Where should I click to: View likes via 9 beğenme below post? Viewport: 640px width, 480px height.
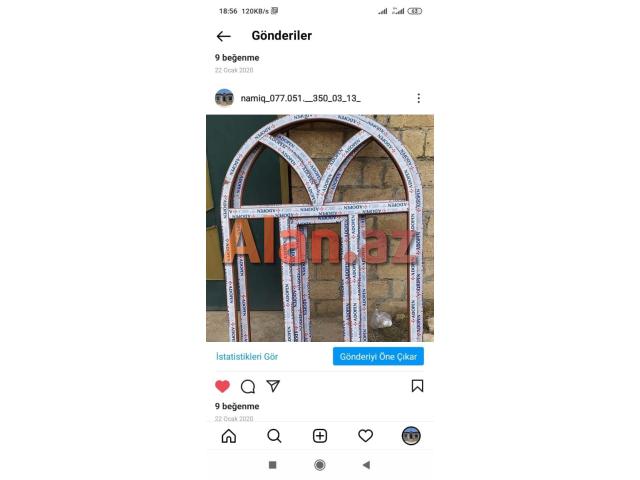pyautogui.click(x=237, y=407)
